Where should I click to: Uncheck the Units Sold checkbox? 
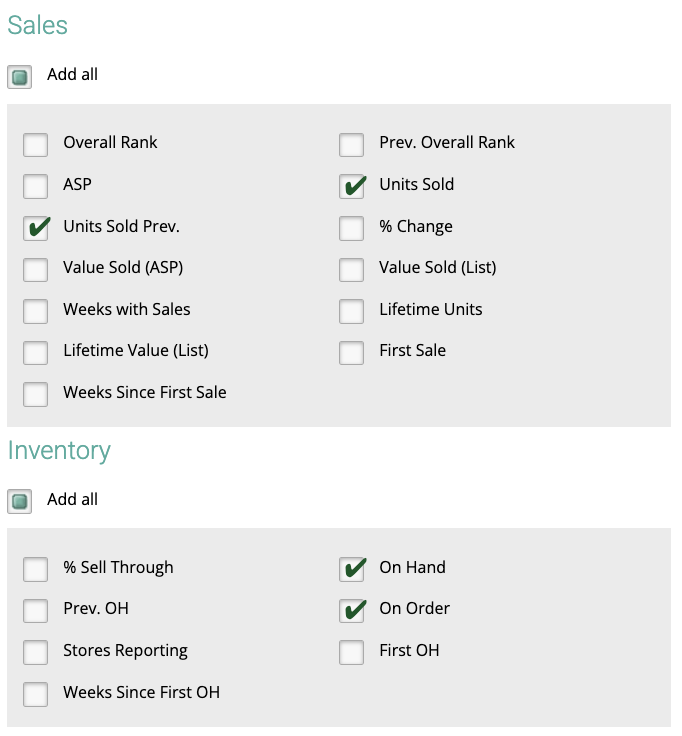[351, 186]
